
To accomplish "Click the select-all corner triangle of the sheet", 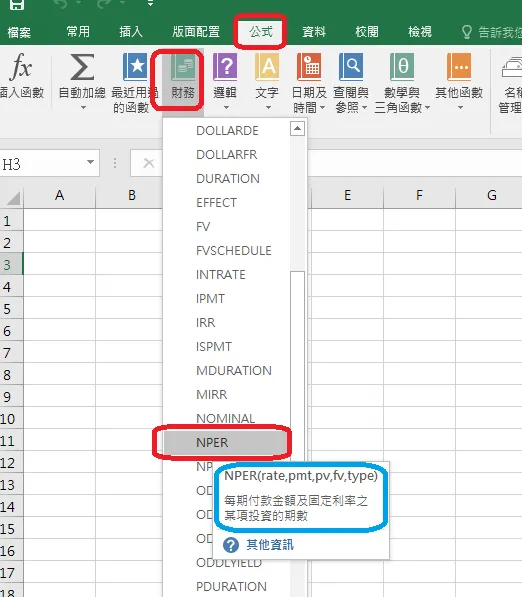I will [13, 198].
